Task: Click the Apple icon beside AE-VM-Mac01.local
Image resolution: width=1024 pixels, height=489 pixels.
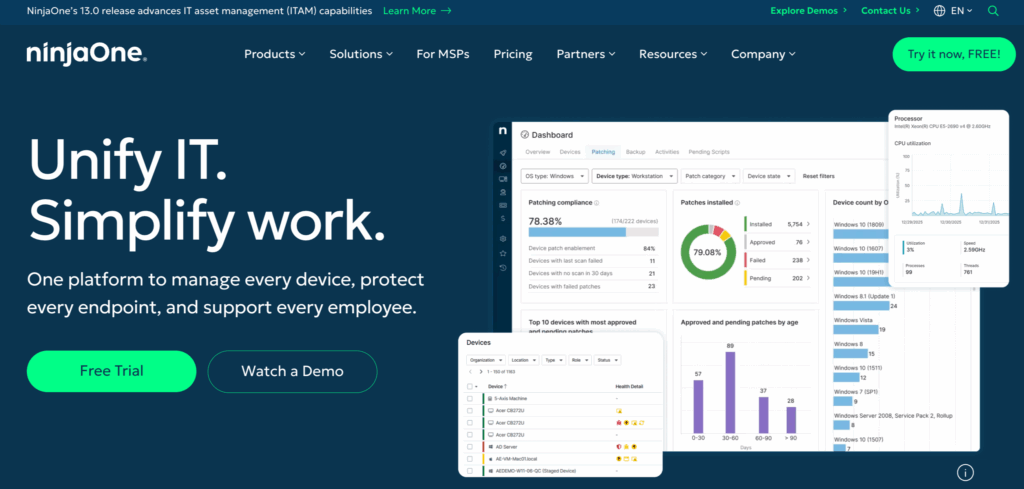Action: [x=490, y=459]
